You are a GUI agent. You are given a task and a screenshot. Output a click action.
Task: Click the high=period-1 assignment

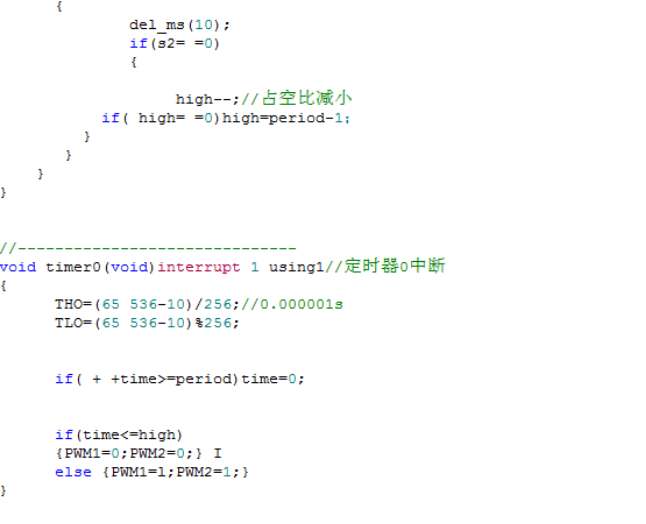click(286, 118)
